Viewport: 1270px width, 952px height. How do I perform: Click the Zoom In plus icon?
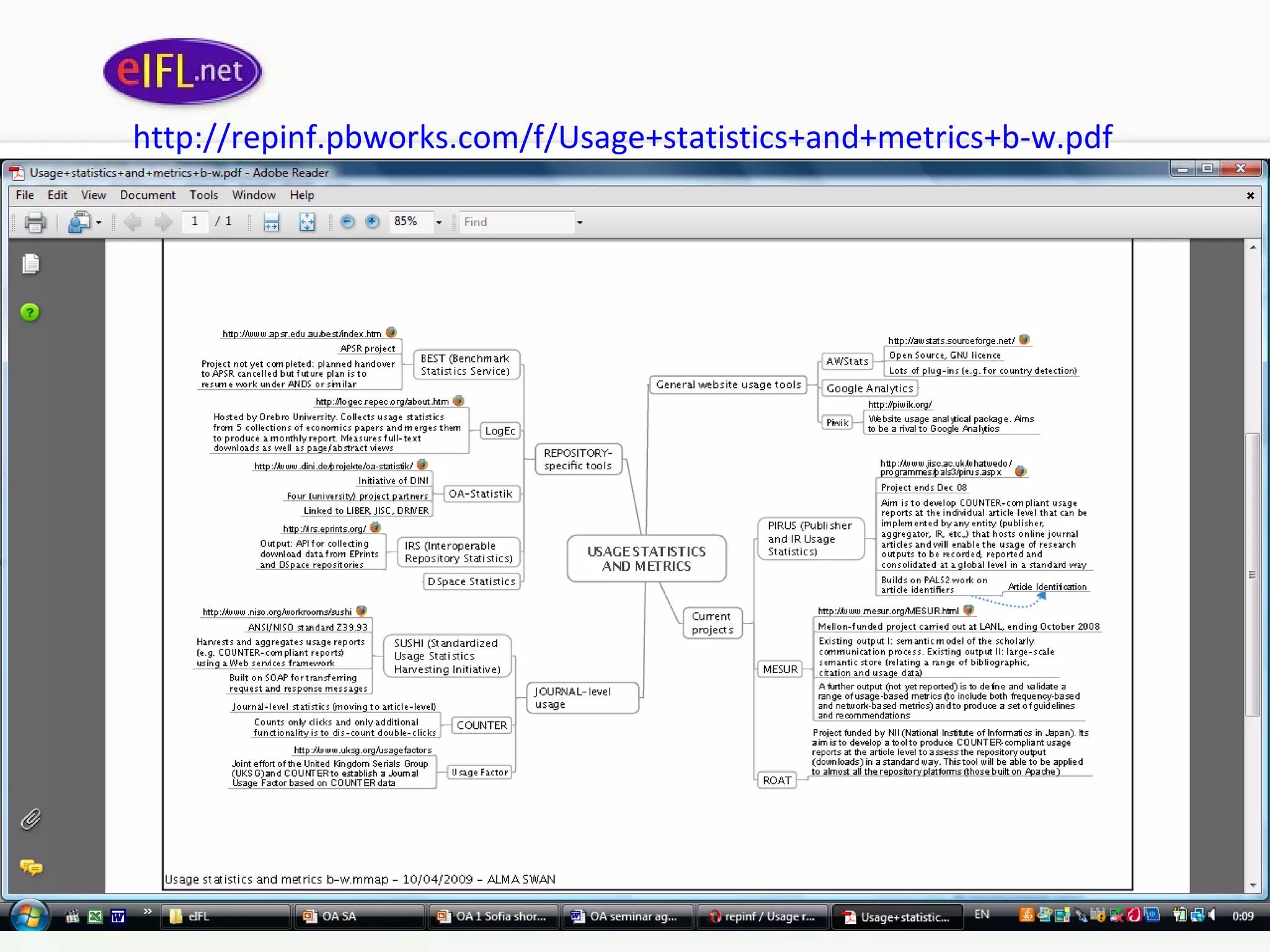click(x=372, y=221)
